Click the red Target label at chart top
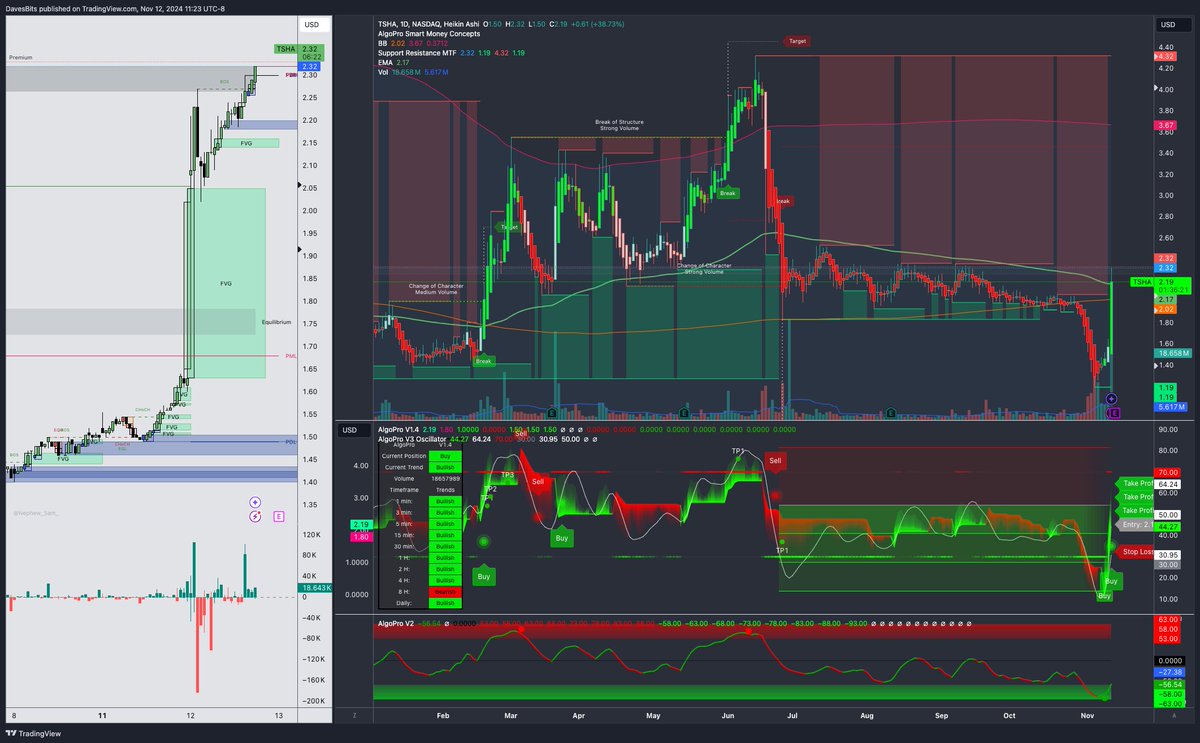Viewport: 1200px width, 743px height. point(797,41)
